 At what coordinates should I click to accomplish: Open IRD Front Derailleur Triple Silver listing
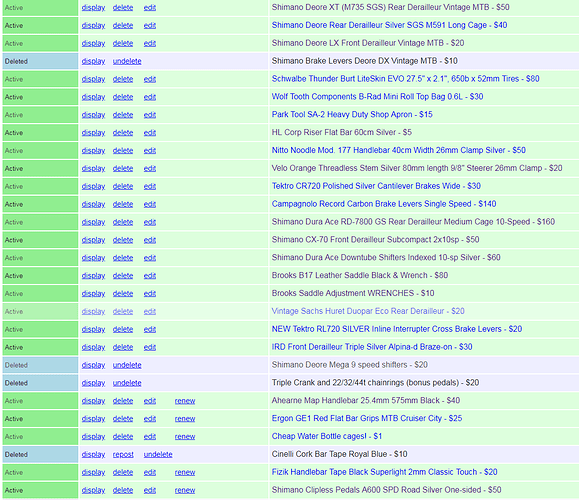pos(372,347)
